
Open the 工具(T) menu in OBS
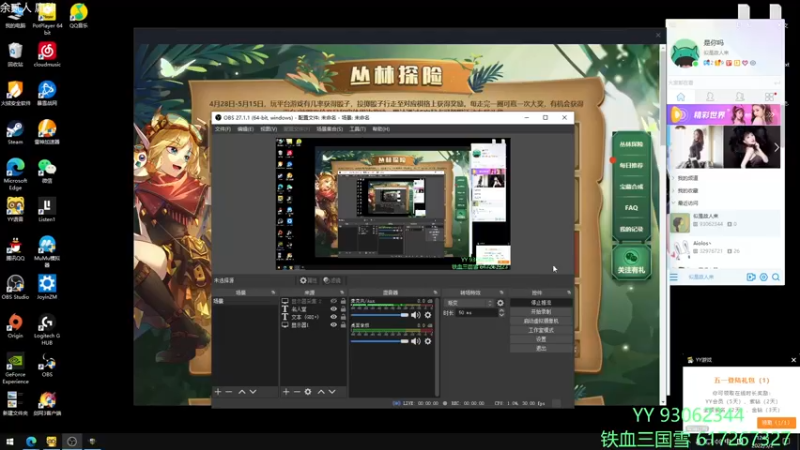357,130
